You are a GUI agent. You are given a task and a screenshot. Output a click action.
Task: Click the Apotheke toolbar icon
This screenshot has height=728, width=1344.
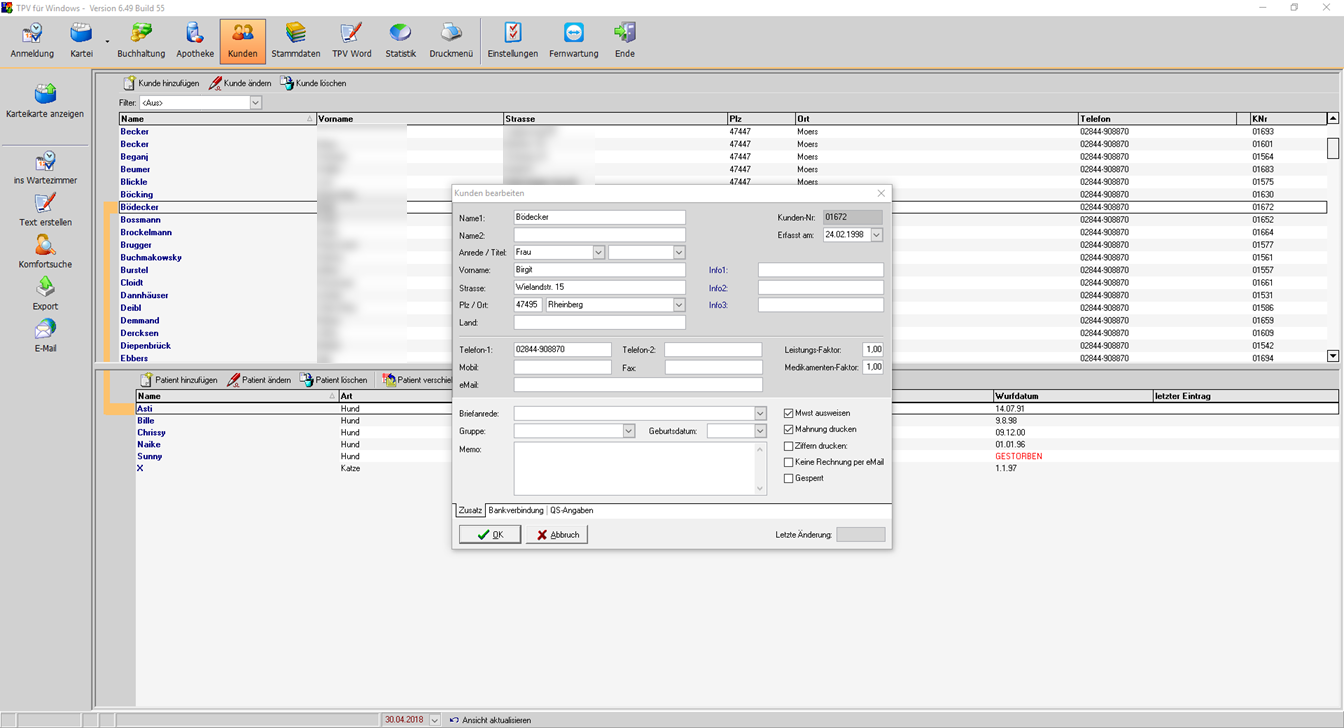pos(195,40)
